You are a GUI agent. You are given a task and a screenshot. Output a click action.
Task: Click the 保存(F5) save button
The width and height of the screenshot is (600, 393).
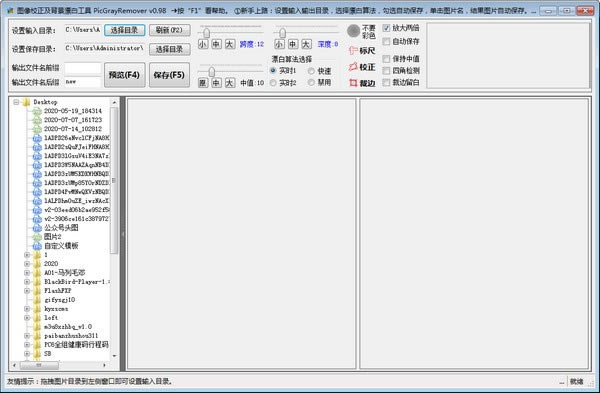(170, 75)
